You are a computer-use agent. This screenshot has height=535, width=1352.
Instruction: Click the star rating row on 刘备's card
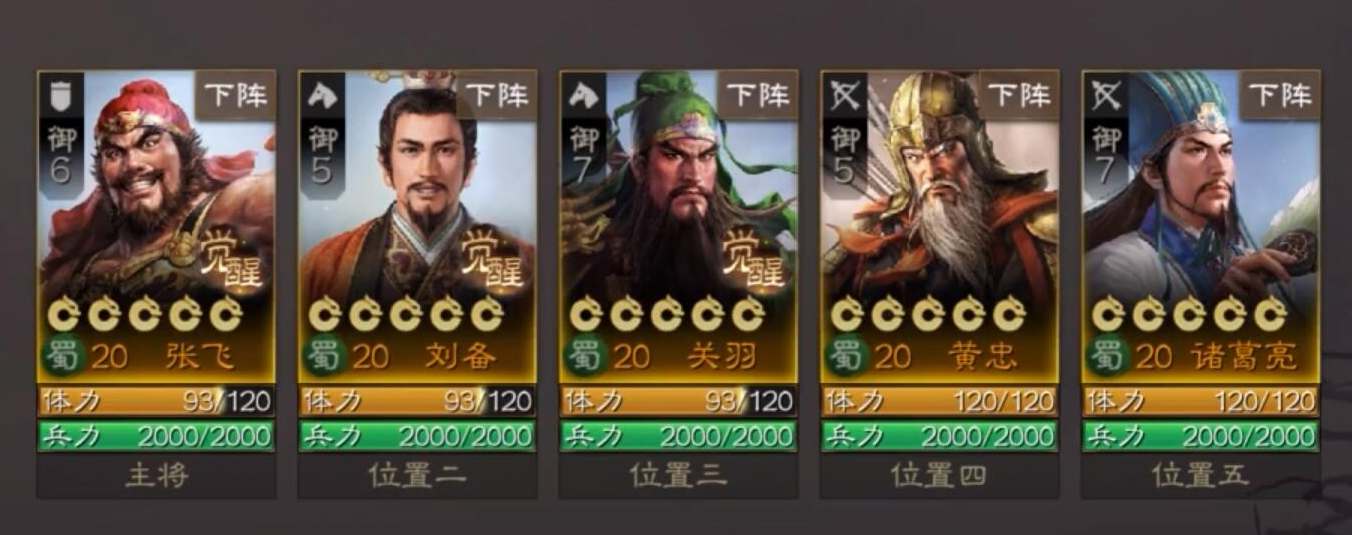tap(405, 314)
